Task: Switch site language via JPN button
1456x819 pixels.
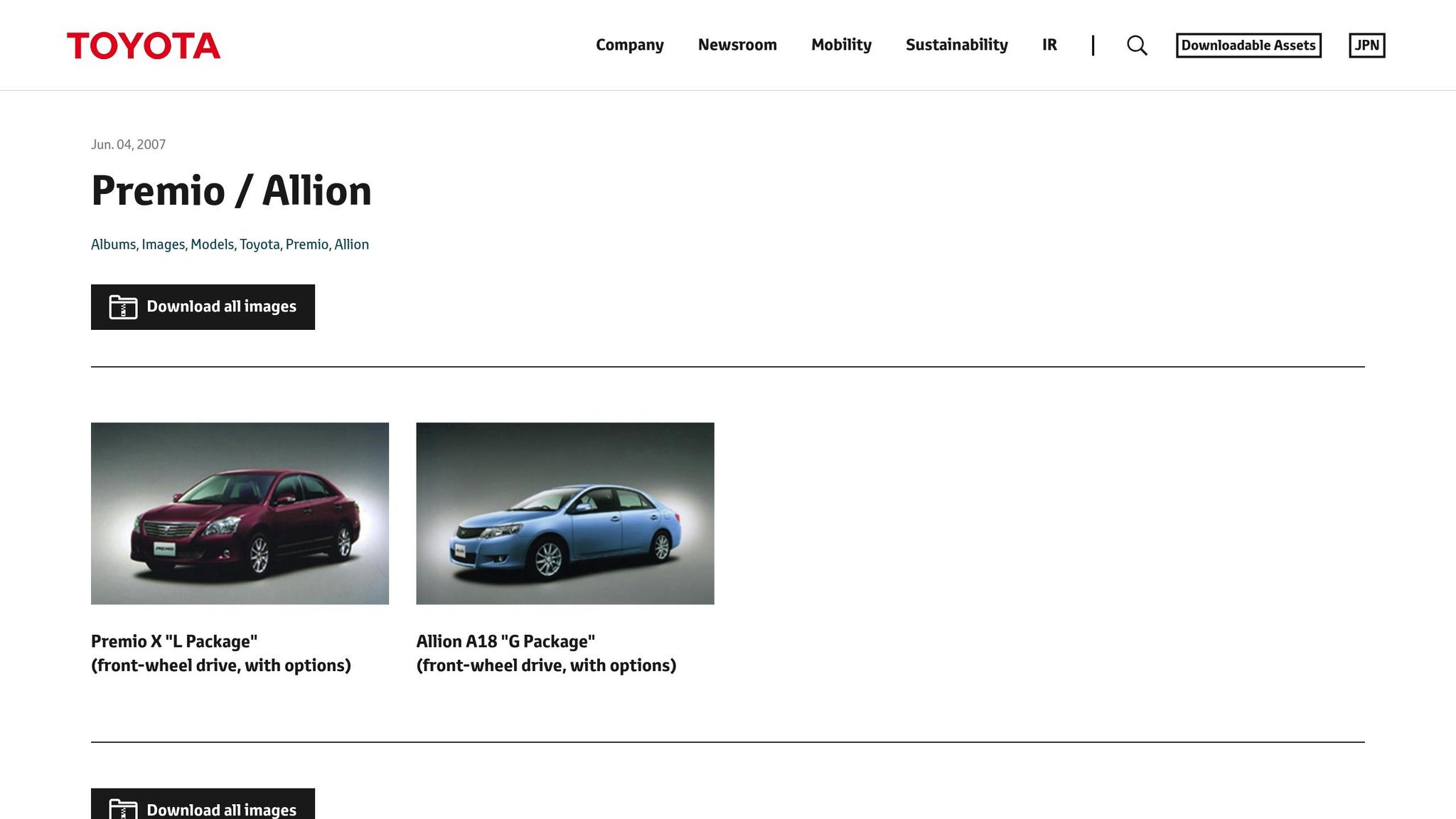Action: [x=1367, y=45]
